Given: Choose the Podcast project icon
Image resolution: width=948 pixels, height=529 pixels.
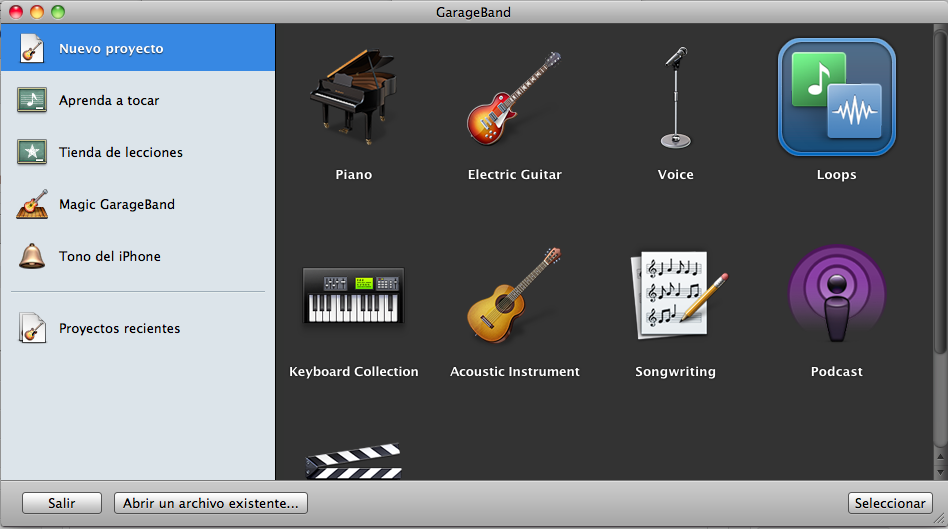Looking at the screenshot, I should 837,294.
